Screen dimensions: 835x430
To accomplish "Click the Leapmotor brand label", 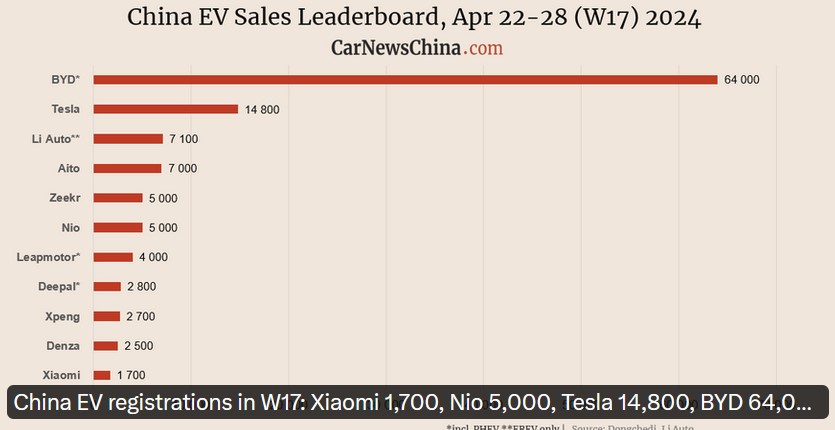I will (48, 257).
